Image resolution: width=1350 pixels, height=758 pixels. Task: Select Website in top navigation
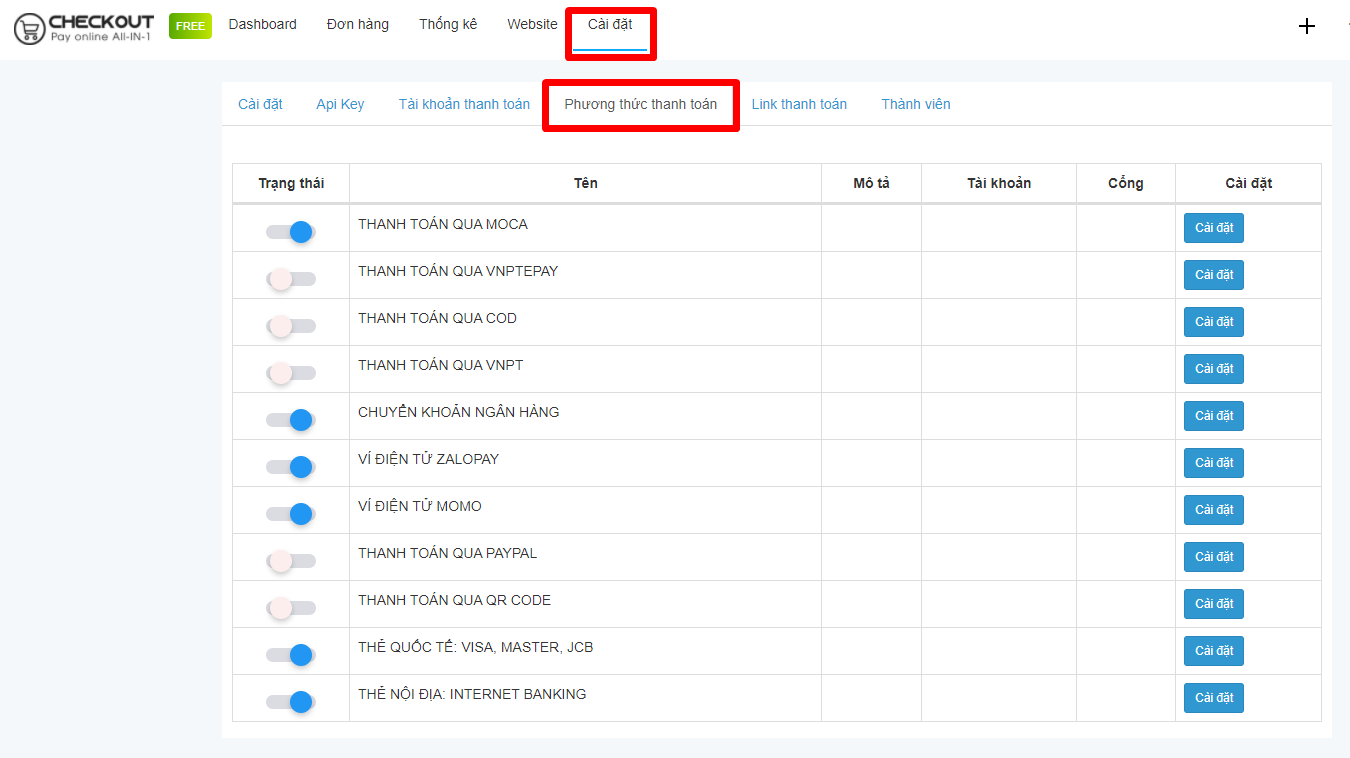point(532,25)
